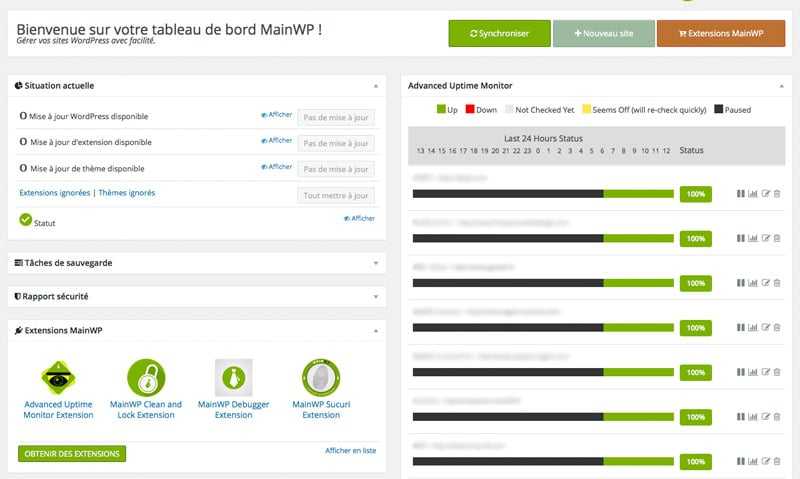Delete the third uptime monitor

point(777,283)
